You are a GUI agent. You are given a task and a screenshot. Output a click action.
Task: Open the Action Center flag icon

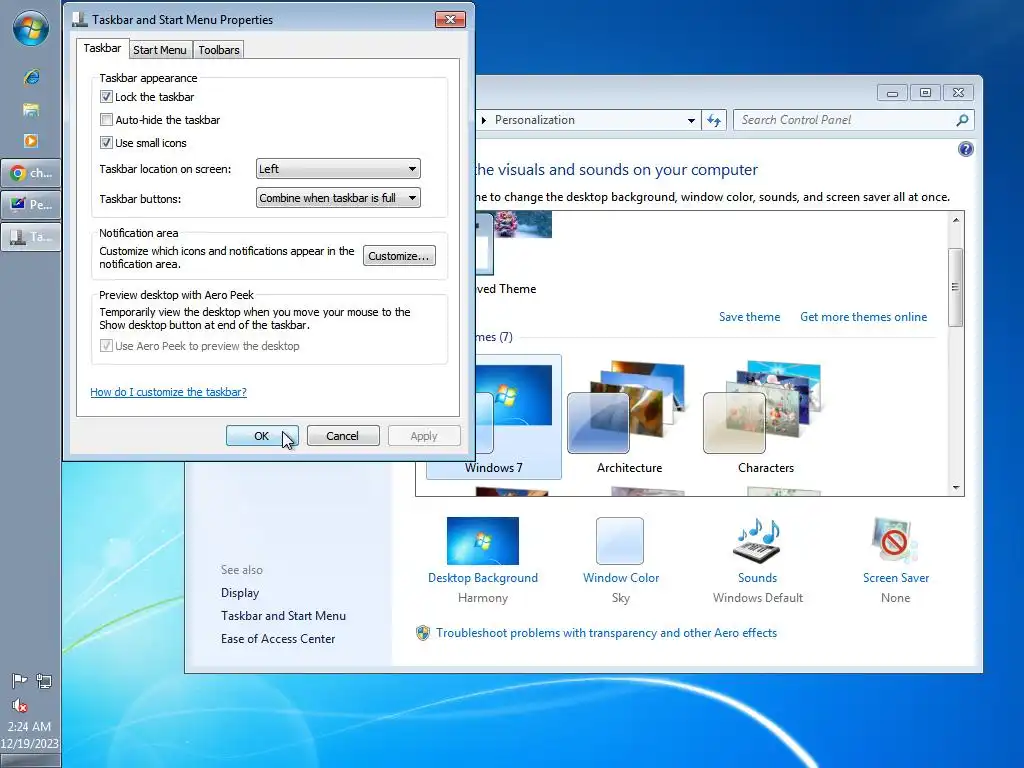19,681
